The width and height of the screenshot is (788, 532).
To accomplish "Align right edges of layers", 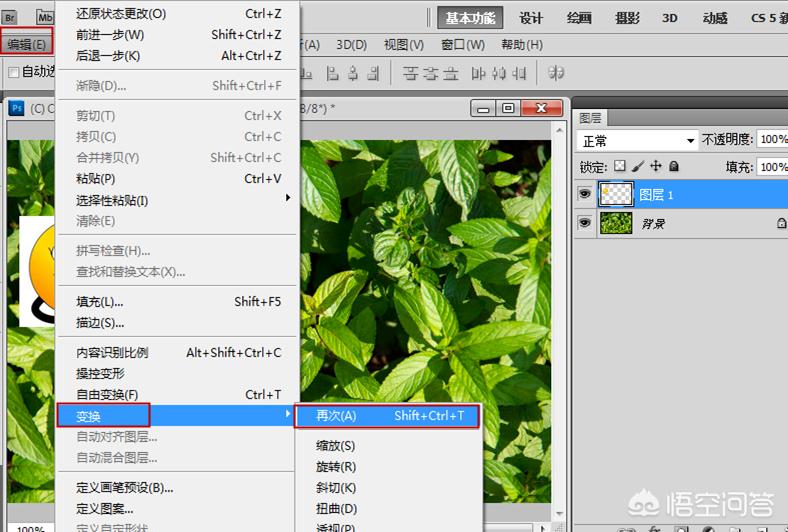I will click(x=373, y=74).
